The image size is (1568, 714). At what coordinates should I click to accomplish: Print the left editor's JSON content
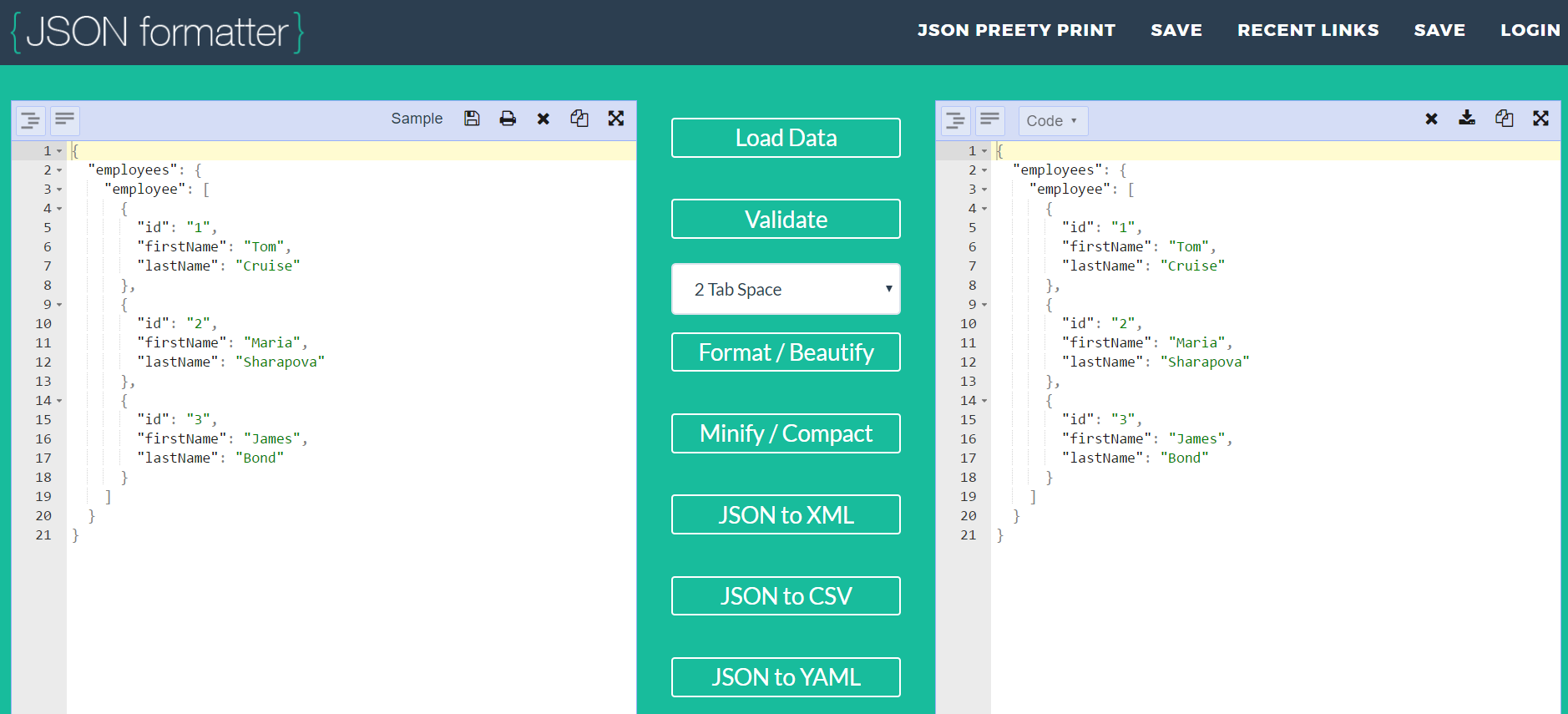(508, 119)
